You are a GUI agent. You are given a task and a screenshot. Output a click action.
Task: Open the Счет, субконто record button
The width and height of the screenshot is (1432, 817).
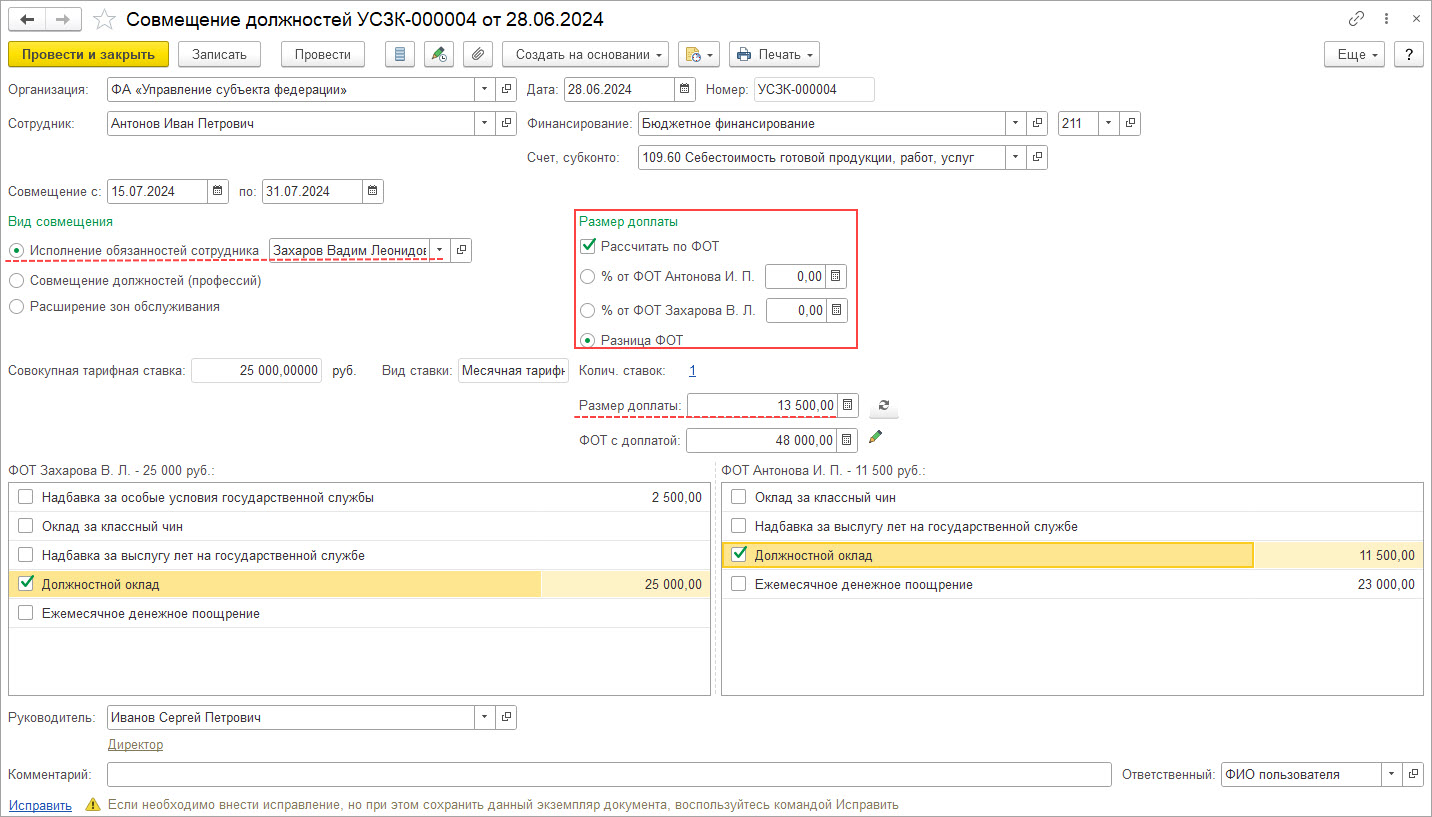pos(1037,157)
